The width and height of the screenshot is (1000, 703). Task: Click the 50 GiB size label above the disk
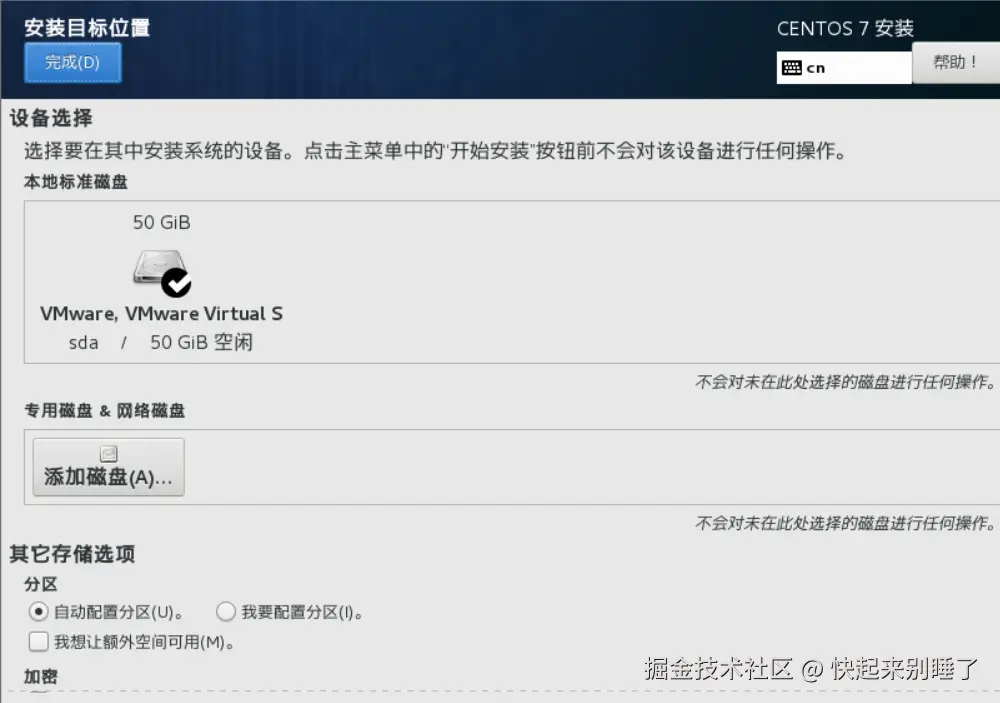[x=161, y=223]
